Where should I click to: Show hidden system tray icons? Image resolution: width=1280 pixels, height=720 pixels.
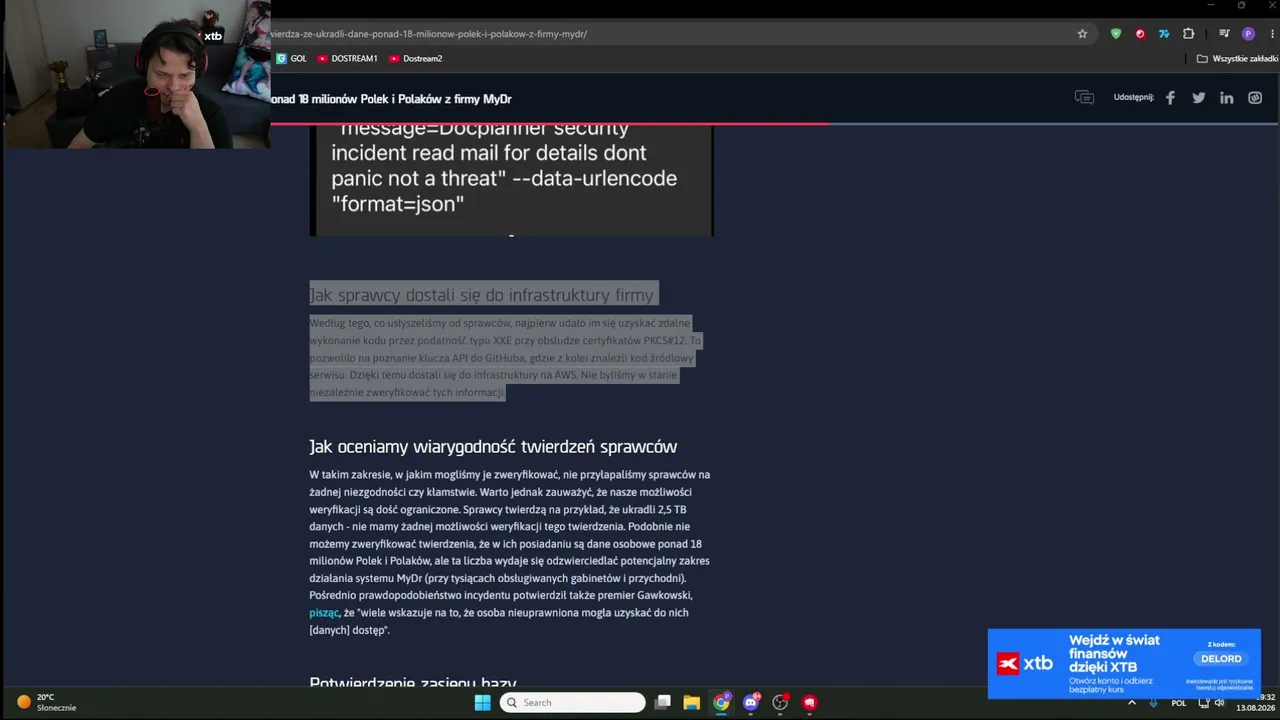[1132, 702]
